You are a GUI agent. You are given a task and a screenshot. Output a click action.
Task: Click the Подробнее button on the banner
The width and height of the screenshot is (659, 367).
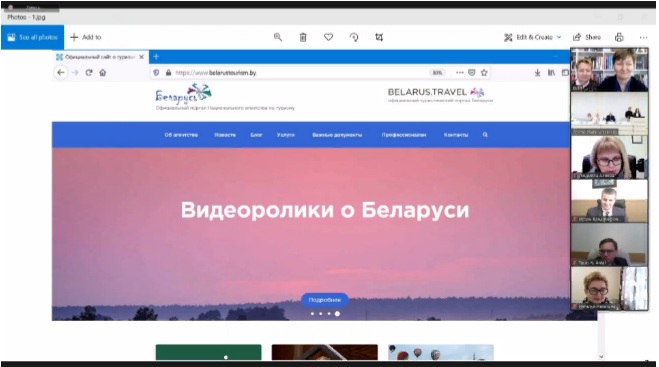coord(324,300)
